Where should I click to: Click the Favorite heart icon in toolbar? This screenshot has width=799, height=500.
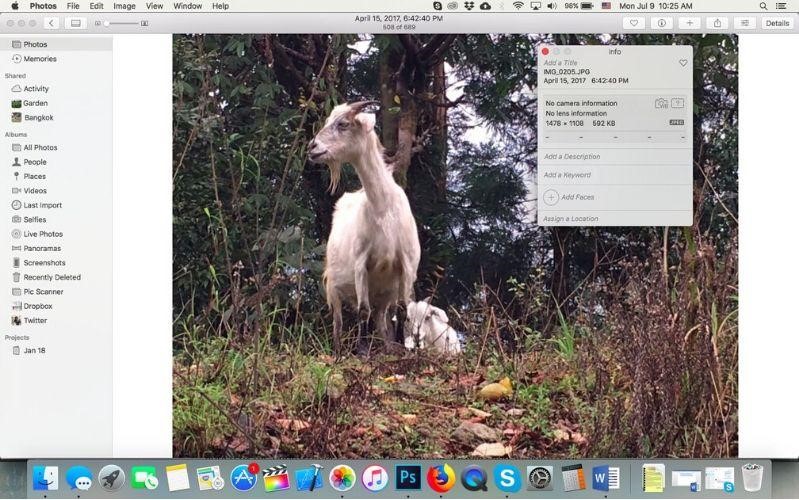[634, 23]
